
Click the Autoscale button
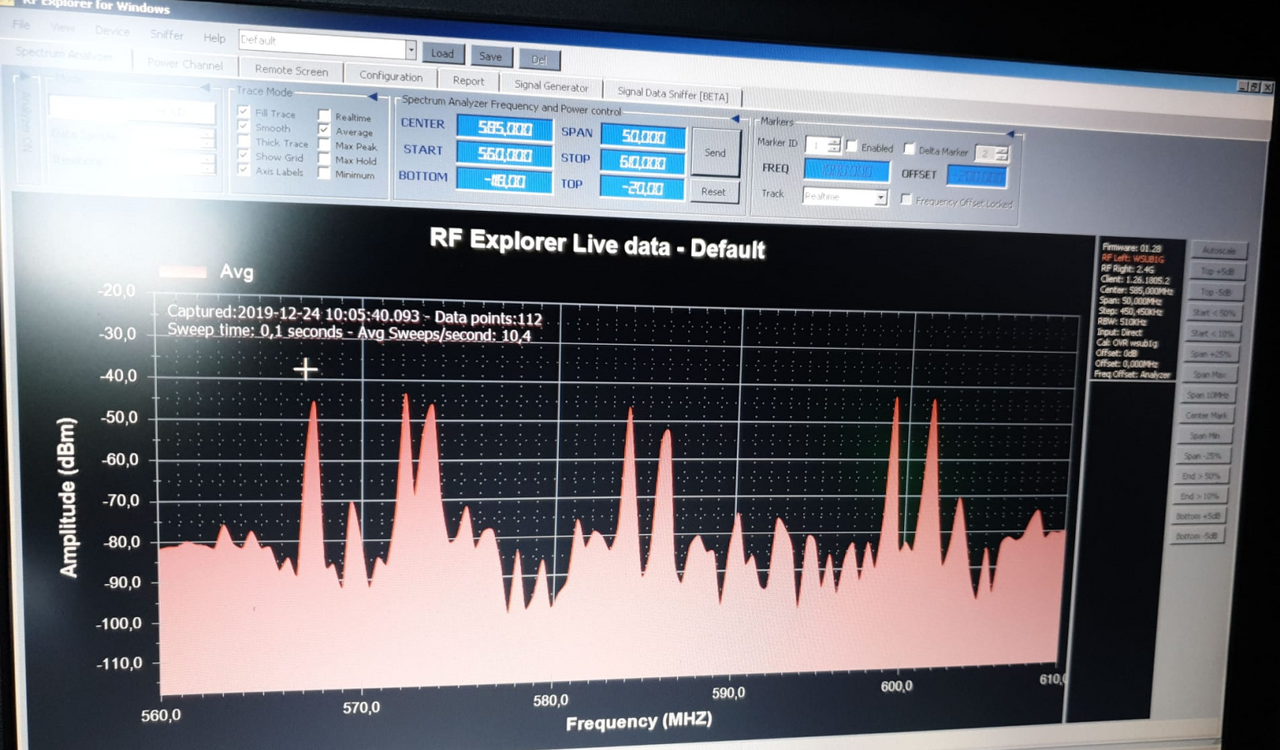tap(1219, 250)
